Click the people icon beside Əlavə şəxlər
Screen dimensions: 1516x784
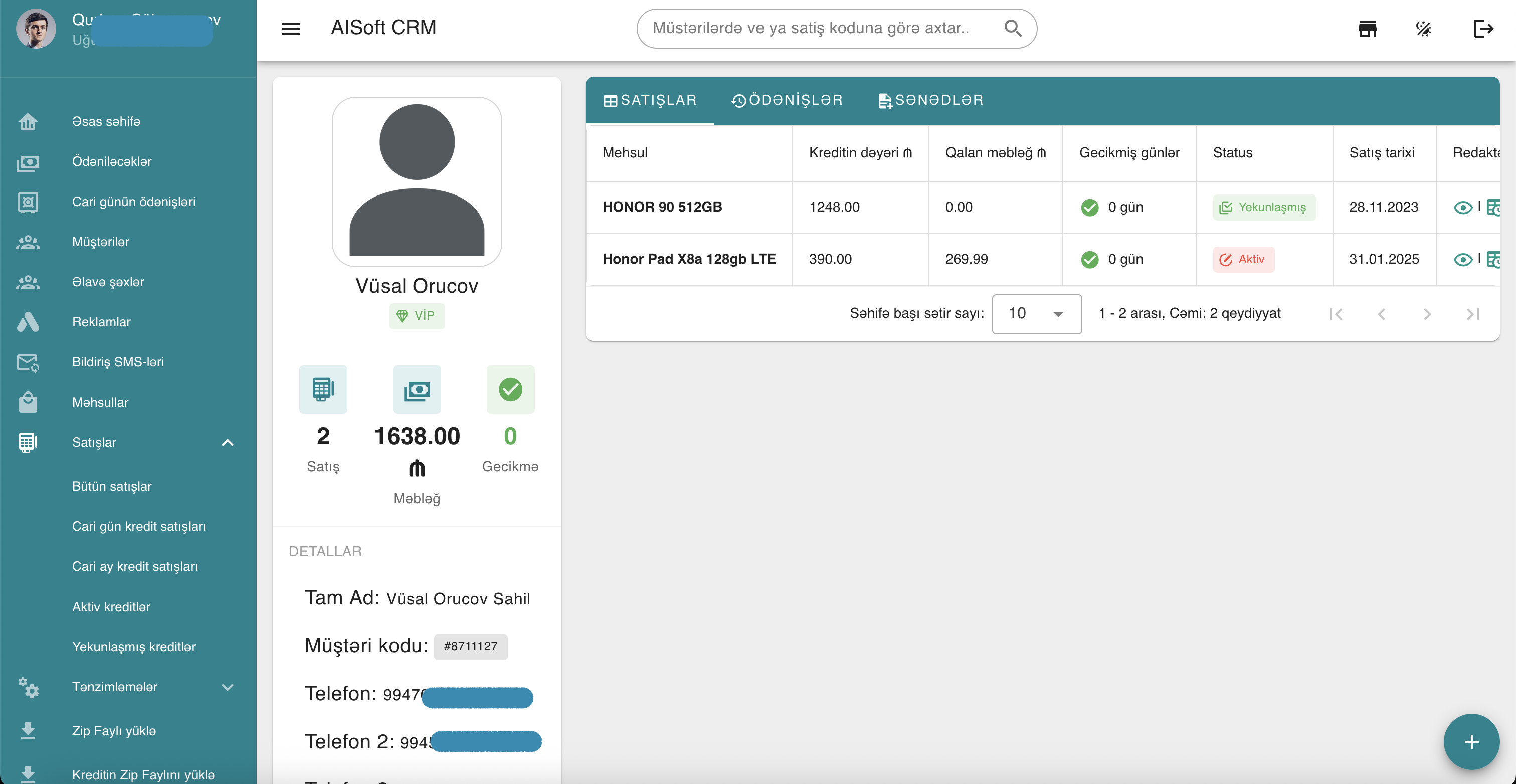point(28,282)
